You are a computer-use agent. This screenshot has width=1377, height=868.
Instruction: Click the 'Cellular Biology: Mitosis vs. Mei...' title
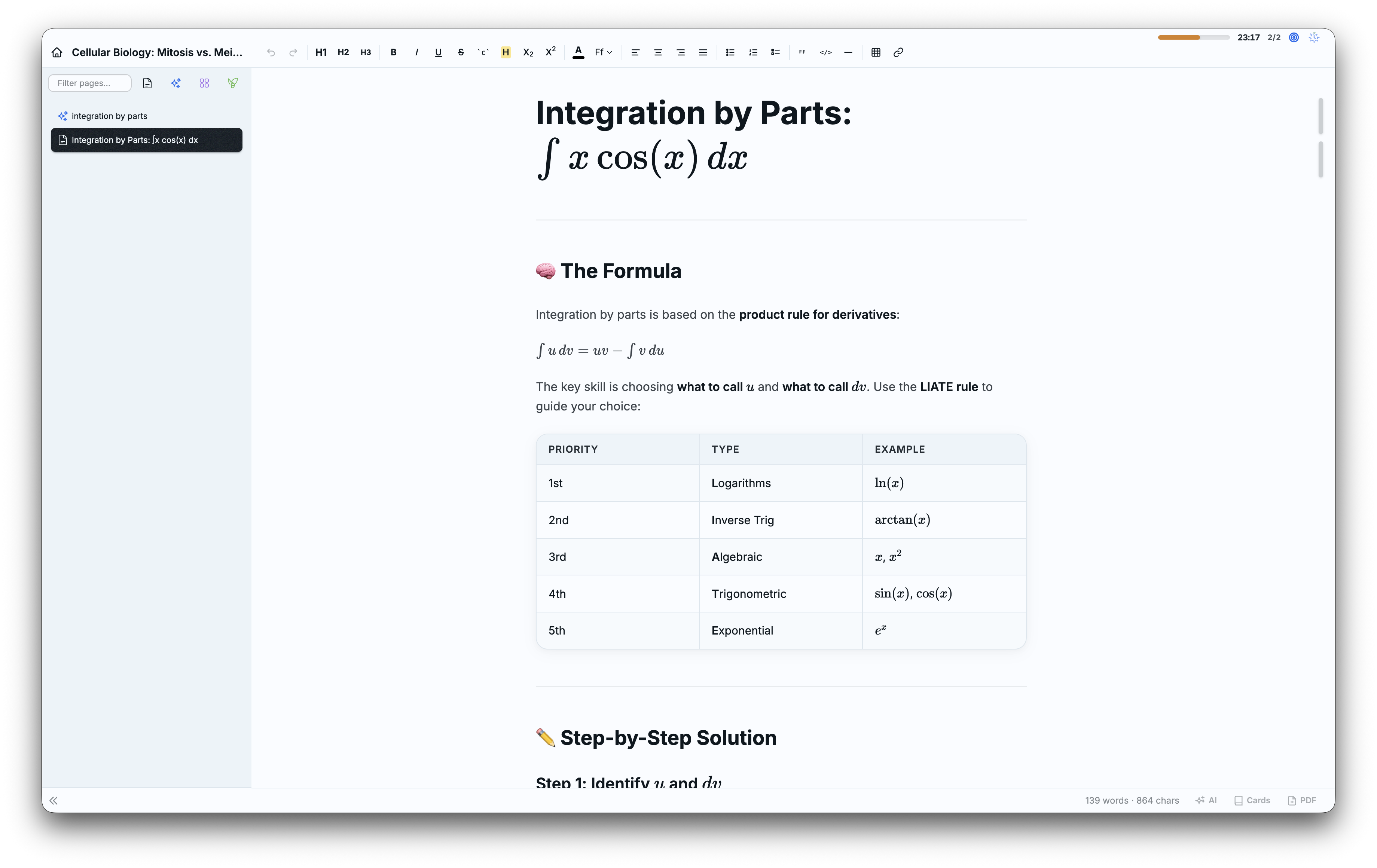click(x=157, y=52)
